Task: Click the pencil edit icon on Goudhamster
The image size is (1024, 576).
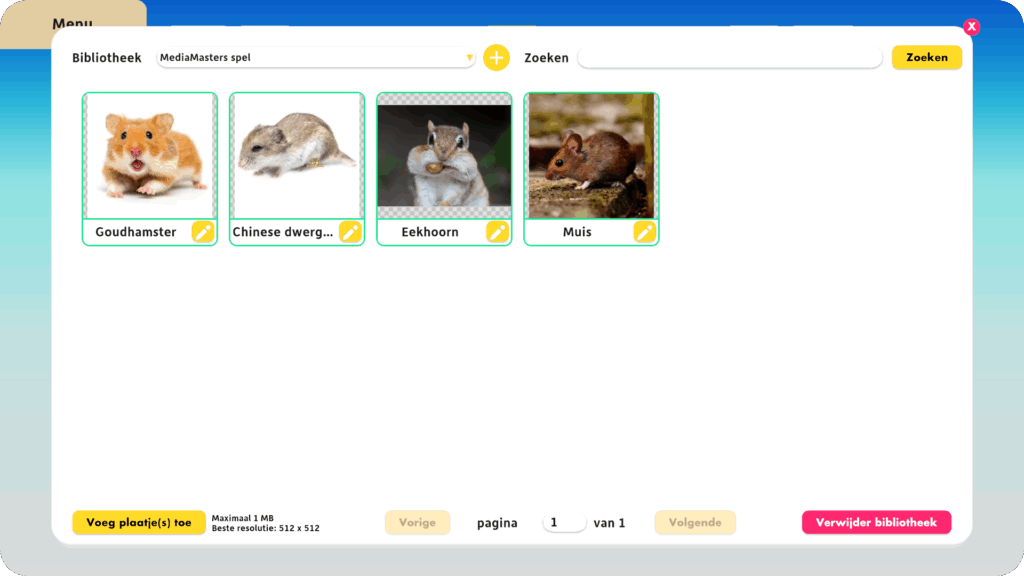Action: tap(203, 232)
